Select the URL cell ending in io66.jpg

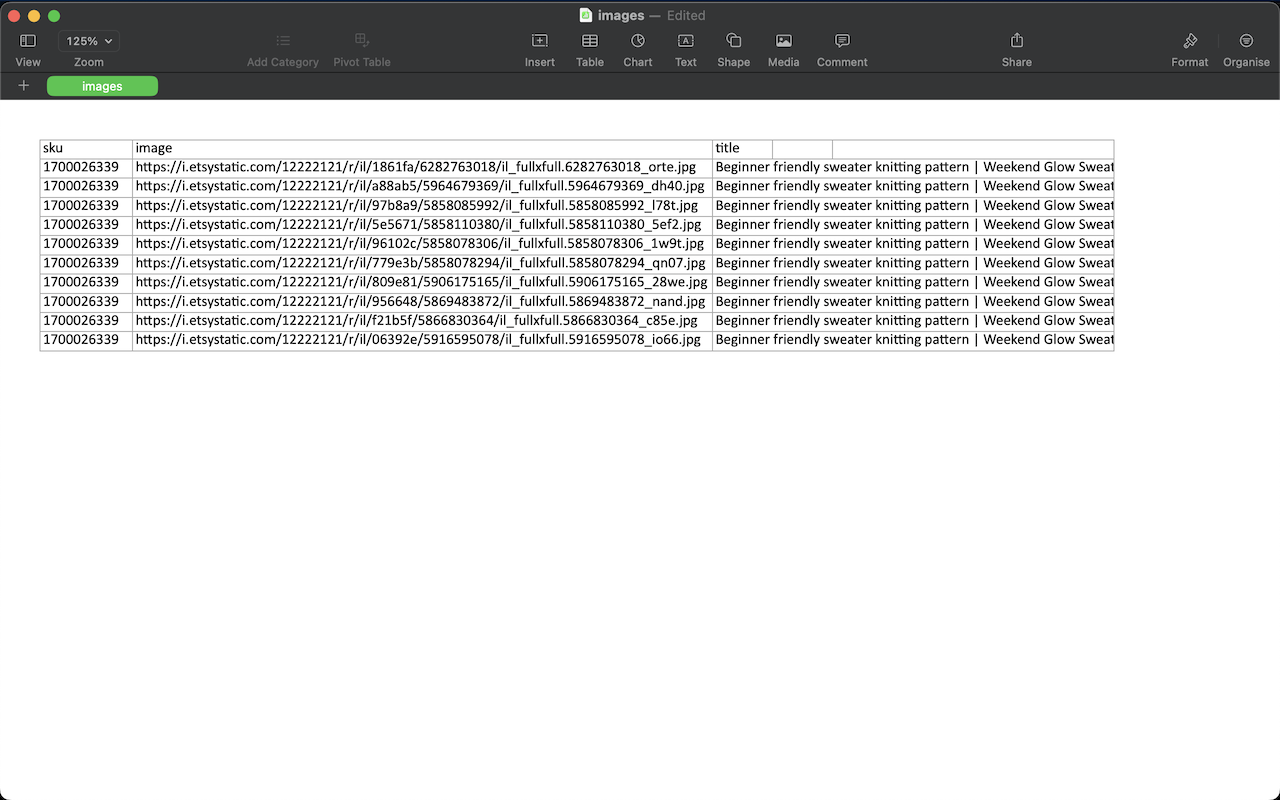[x=422, y=340]
